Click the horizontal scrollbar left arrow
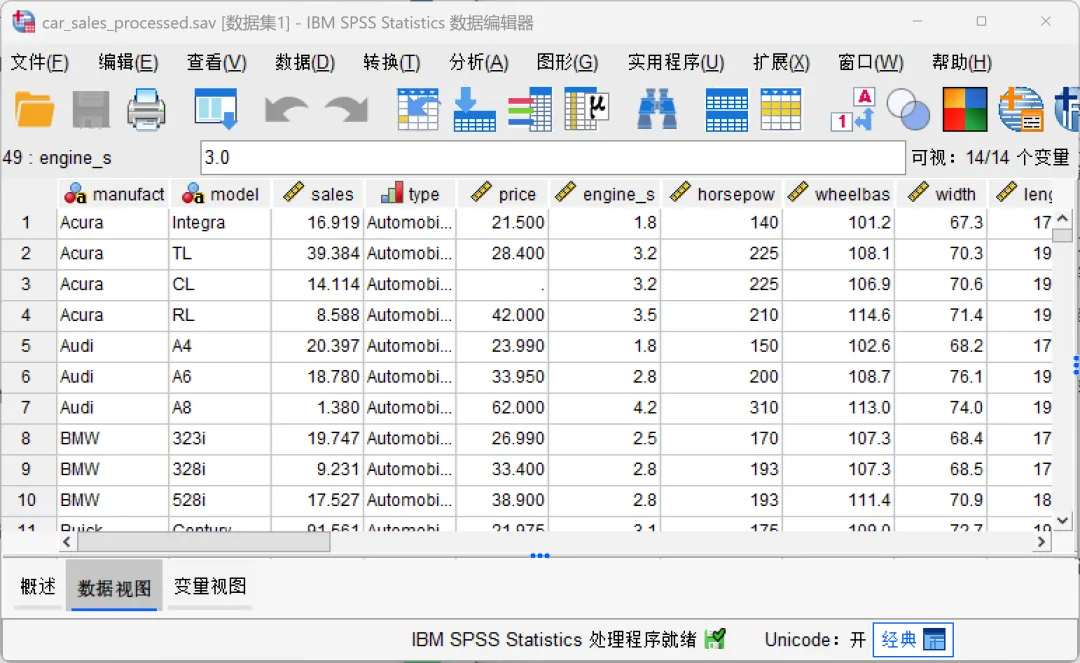1080x663 pixels. tap(67, 542)
